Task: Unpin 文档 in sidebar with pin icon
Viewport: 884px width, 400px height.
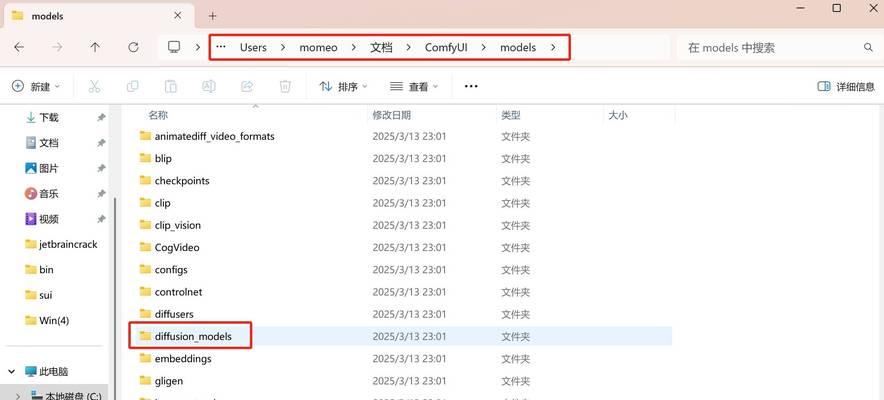Action: click(101, 143)
